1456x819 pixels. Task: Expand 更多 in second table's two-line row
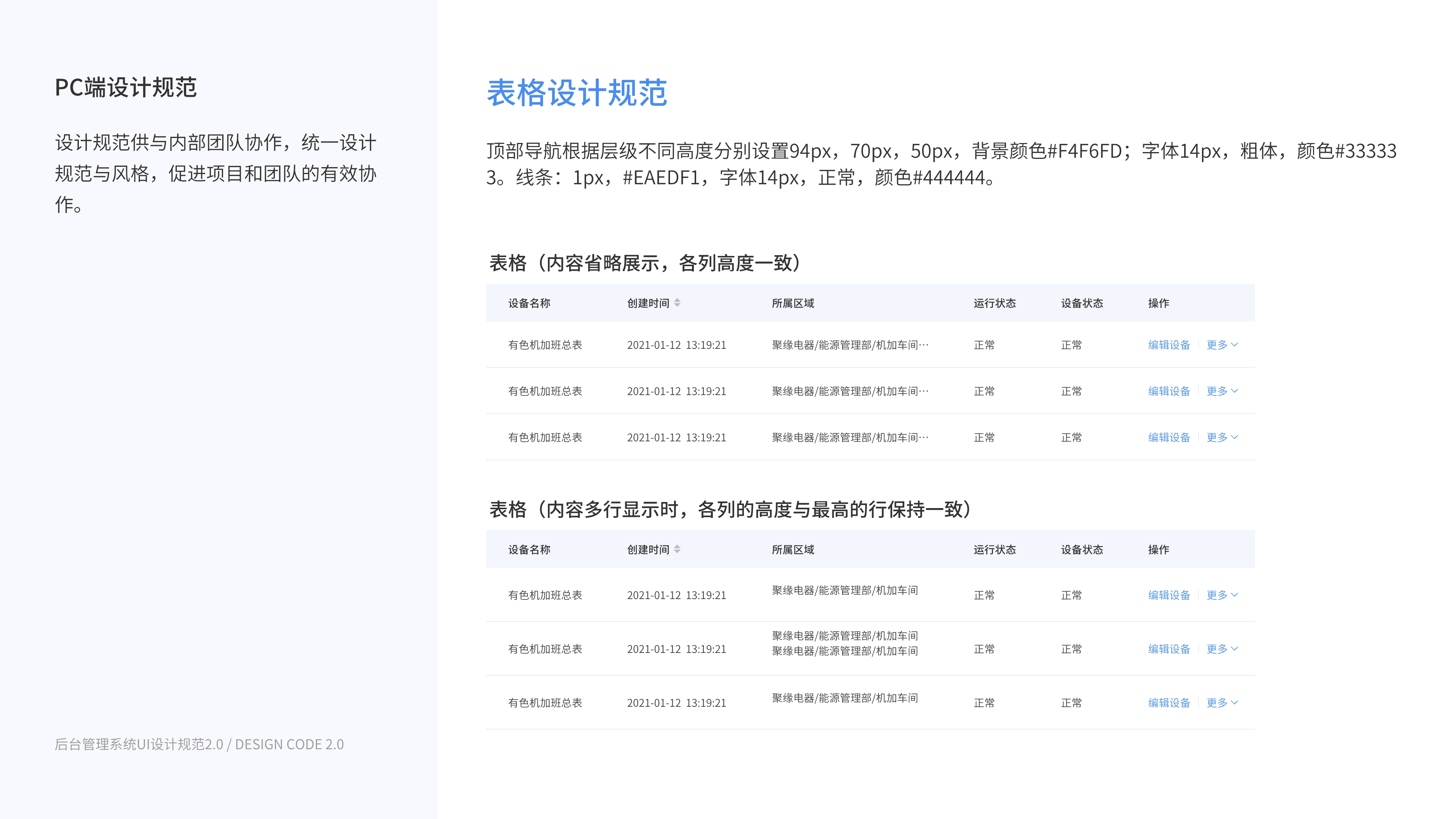click(1222, 649)
